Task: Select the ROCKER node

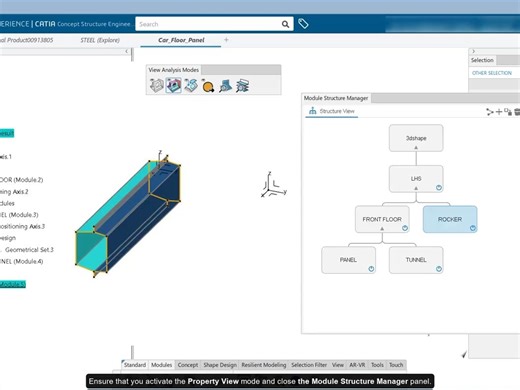Action: coord(450,219)
